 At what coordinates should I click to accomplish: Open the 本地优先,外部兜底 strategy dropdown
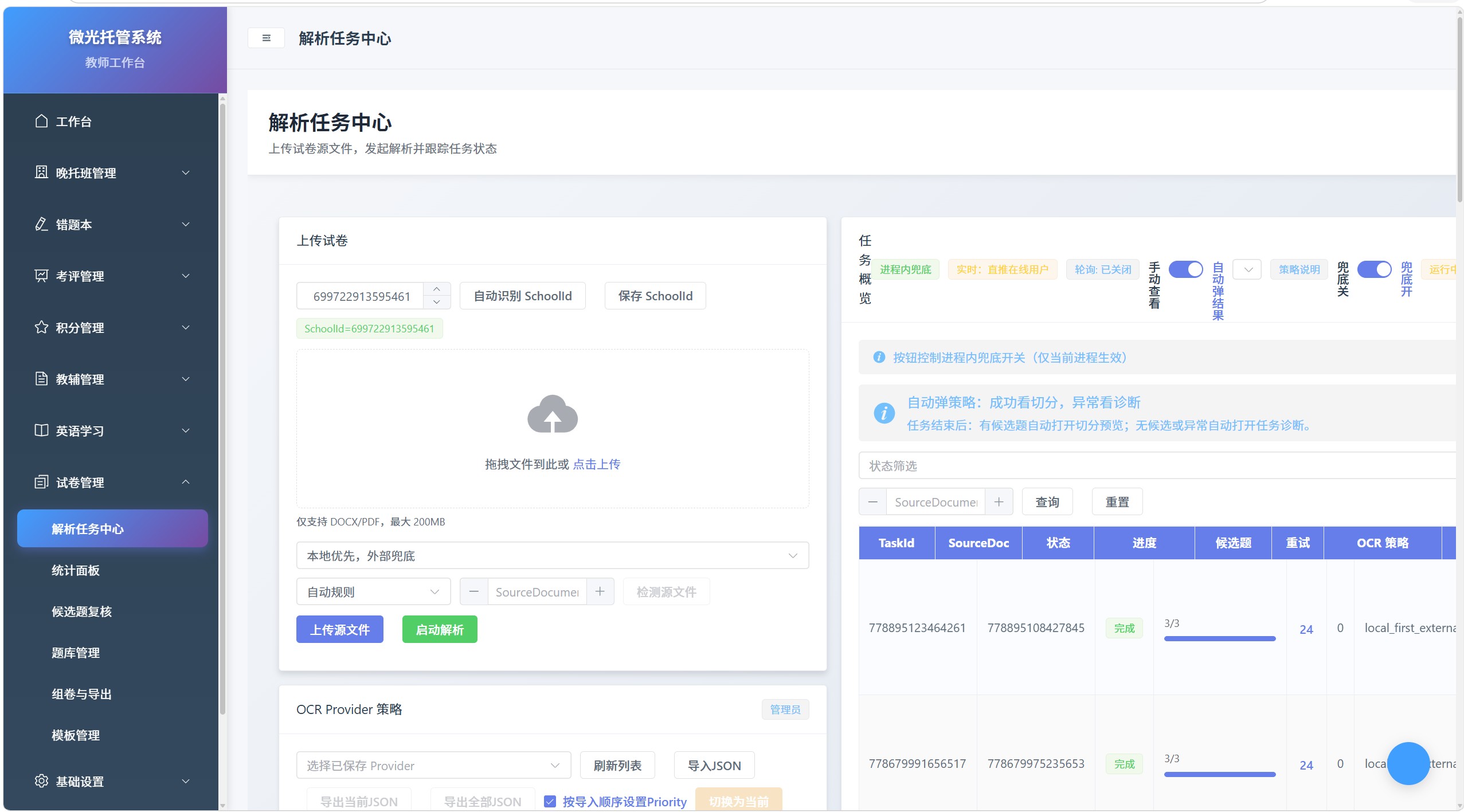click(x=553, y=555)
